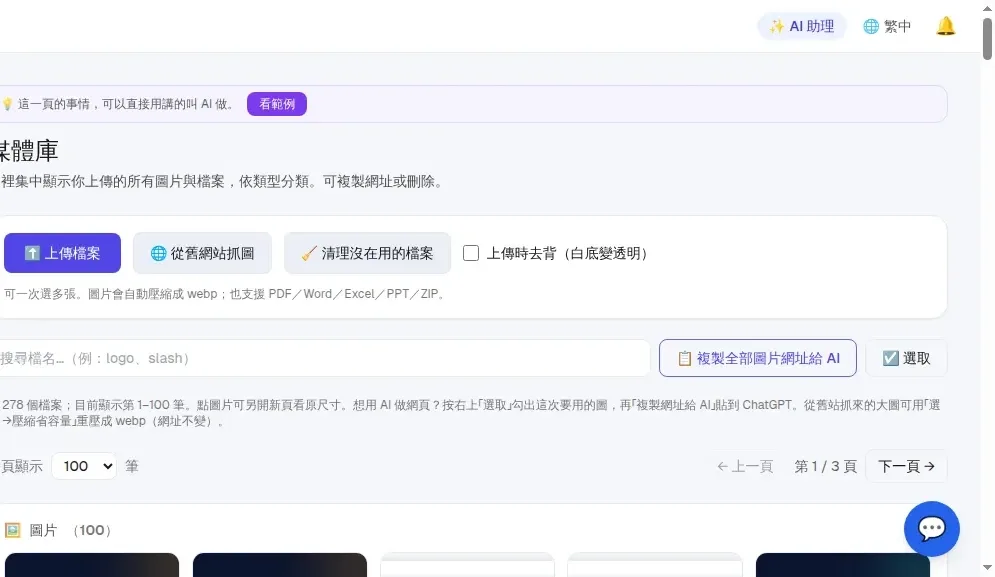Click the page vertical scrollbar thumb
Screen dimensions: 995x577
[987, 39]
